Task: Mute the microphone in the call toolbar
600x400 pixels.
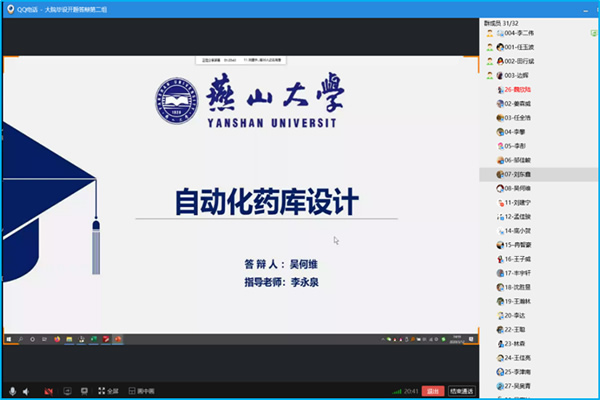Action: click(13, 391)
